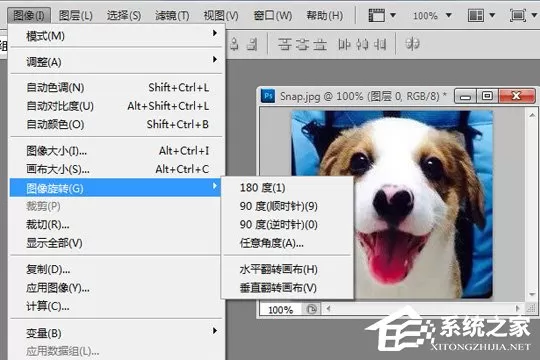Click the vertical scrollbar up arrow

pos(532,115)
